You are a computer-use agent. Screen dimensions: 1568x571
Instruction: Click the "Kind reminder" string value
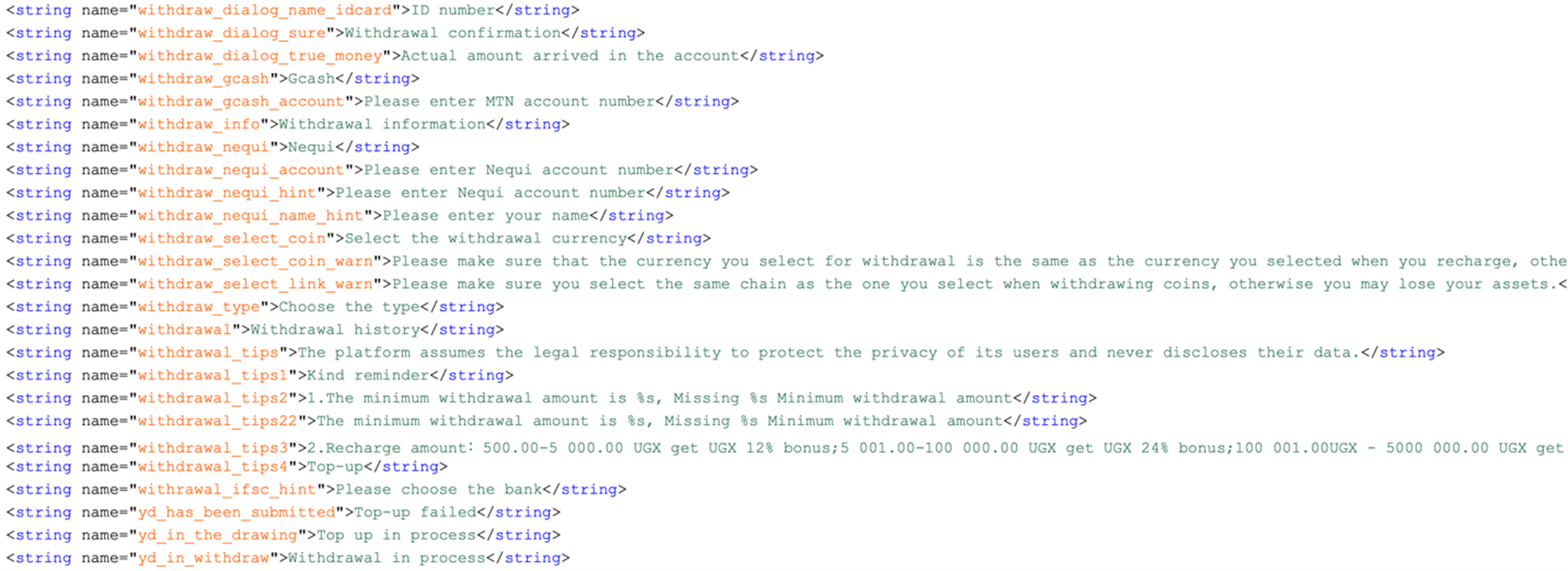[368, 376]
